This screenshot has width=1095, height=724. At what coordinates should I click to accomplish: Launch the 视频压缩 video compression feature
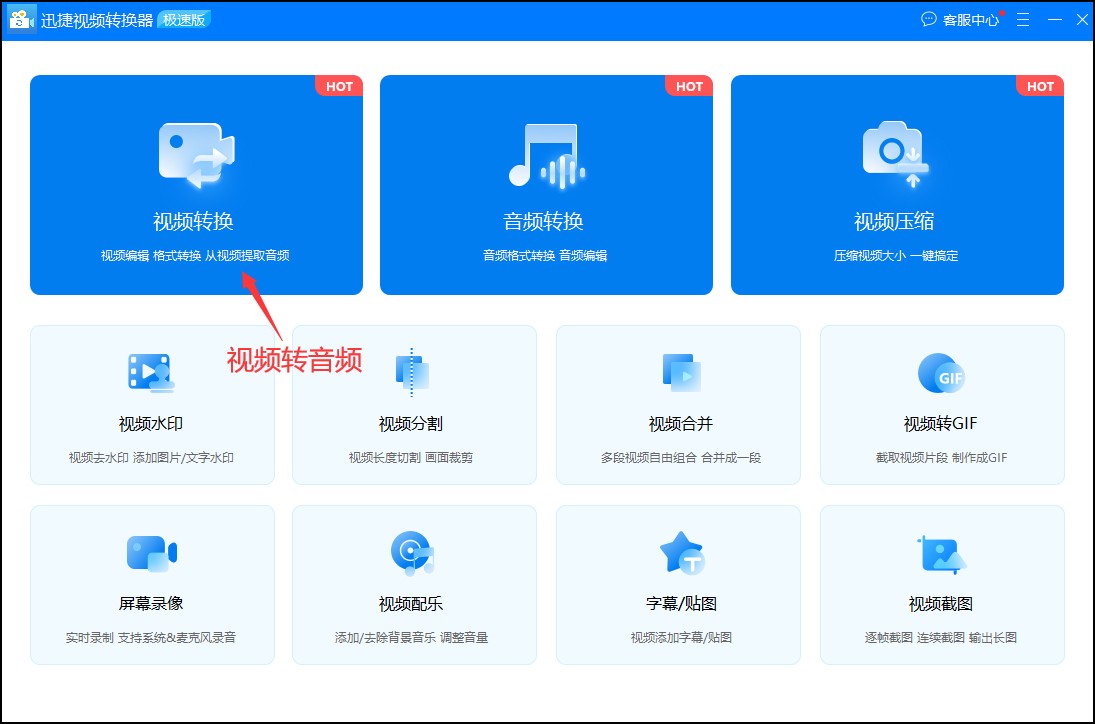point(896,185)
